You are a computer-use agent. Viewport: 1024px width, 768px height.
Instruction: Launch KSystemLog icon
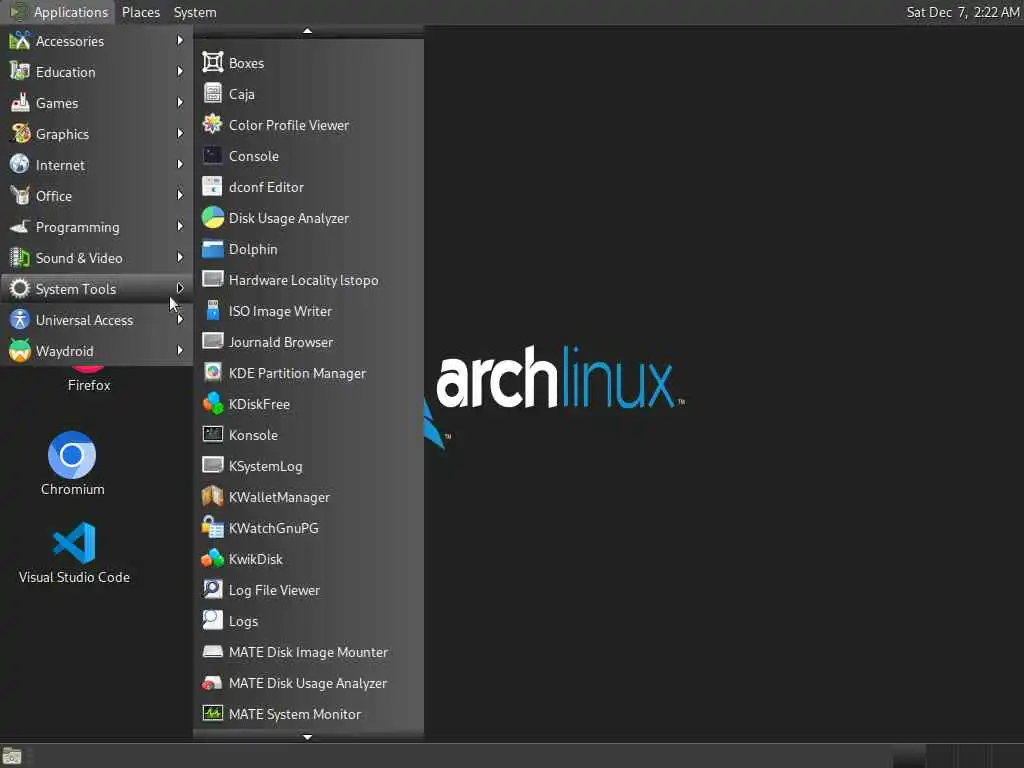213,466
